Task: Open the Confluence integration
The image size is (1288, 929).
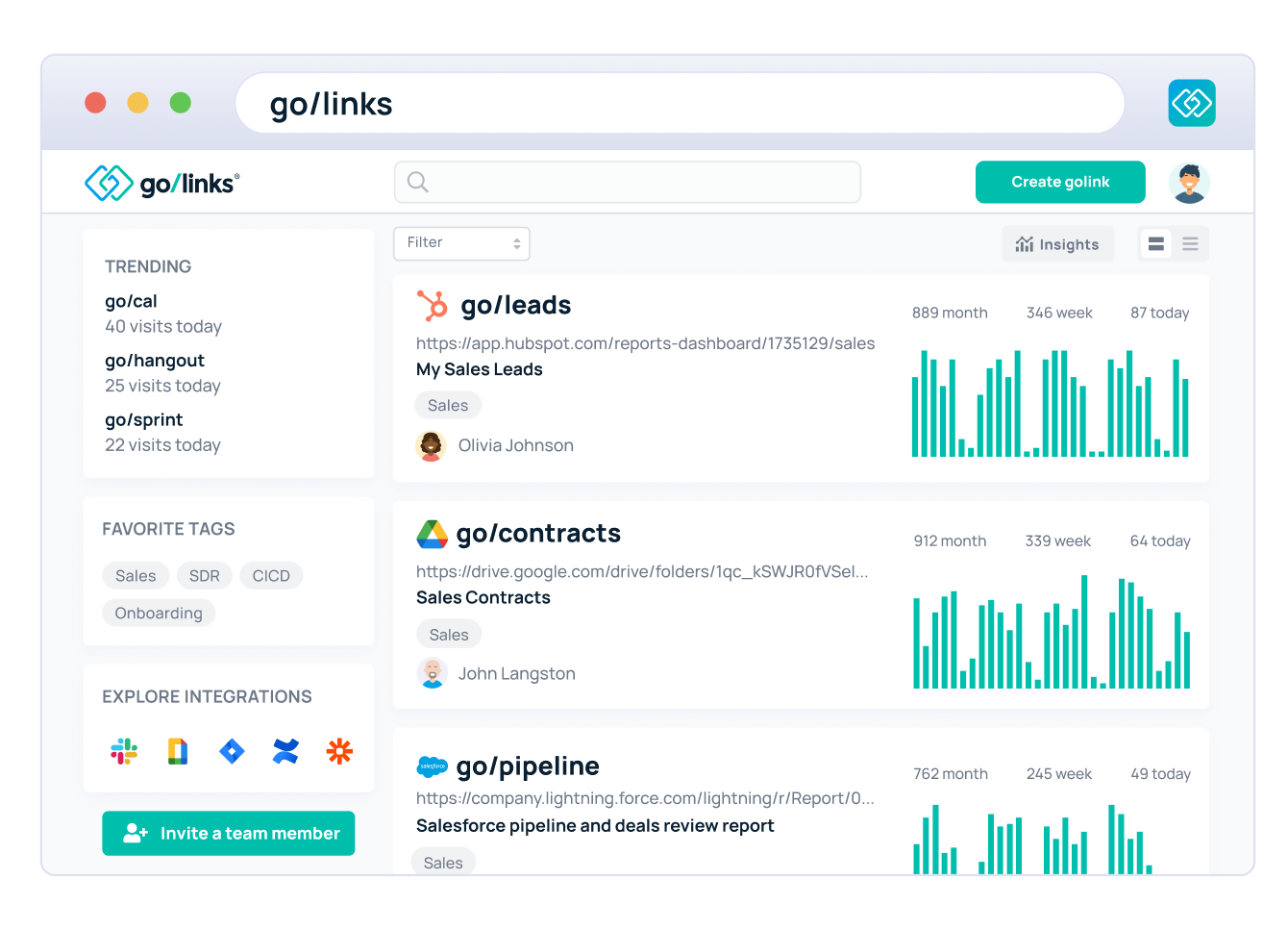Action: click(x=285, y=751)
